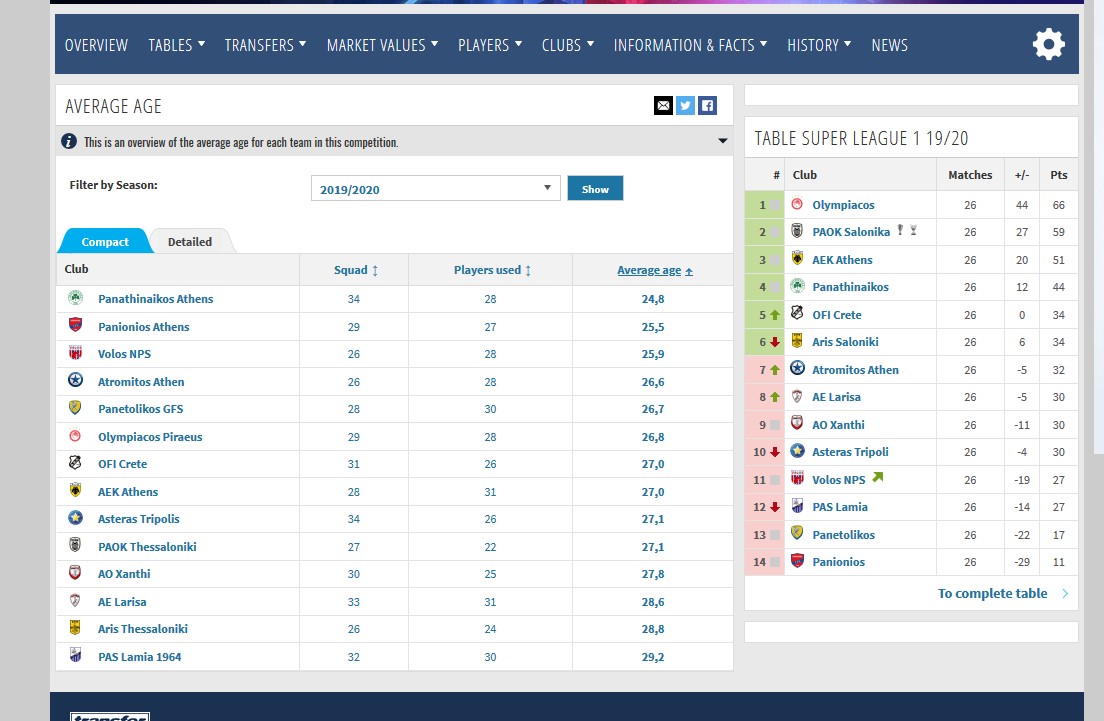This screenshot has height=721, width=1104.
Task: Open Olympiacos link in league table
Action: point(843,205)
